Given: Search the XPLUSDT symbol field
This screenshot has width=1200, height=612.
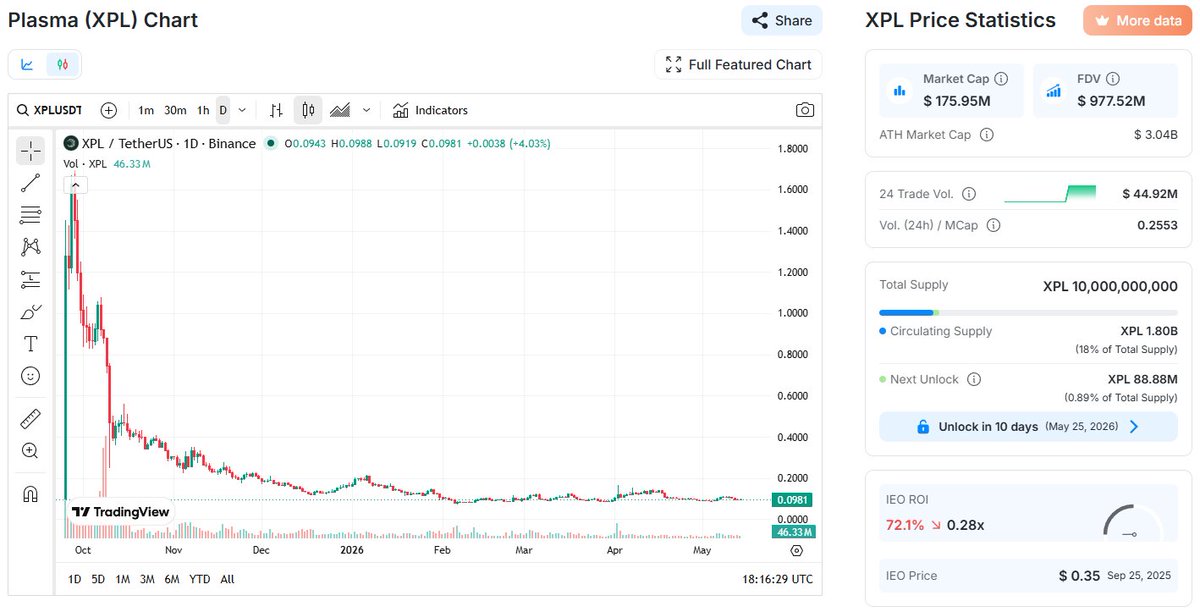Looking at the screenshot, I should 51,110.
